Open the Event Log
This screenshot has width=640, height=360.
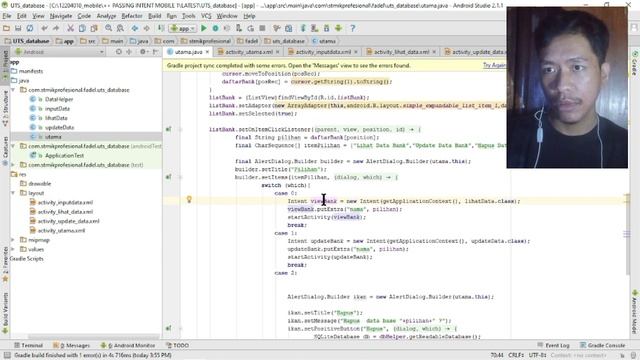click(553, 345)
